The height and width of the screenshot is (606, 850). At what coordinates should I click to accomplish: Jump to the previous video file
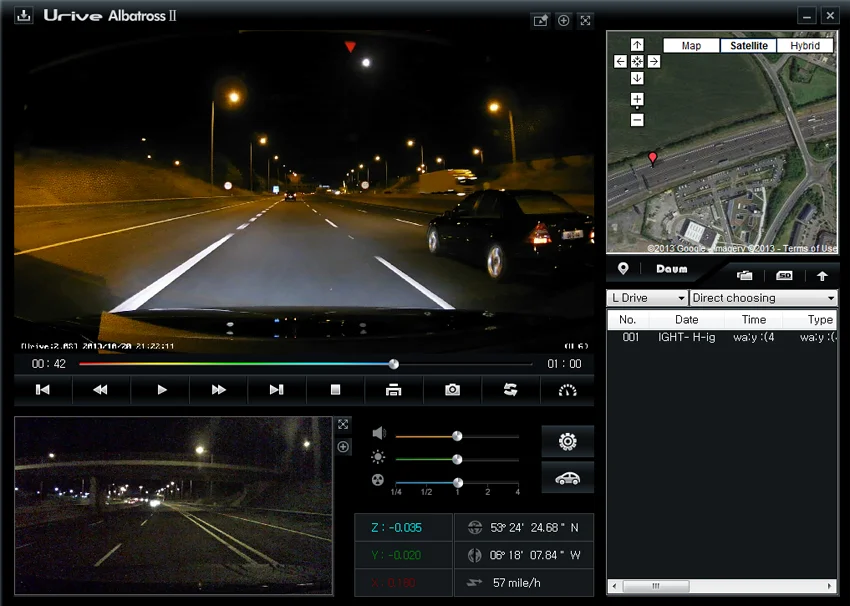tap(43, 390)
